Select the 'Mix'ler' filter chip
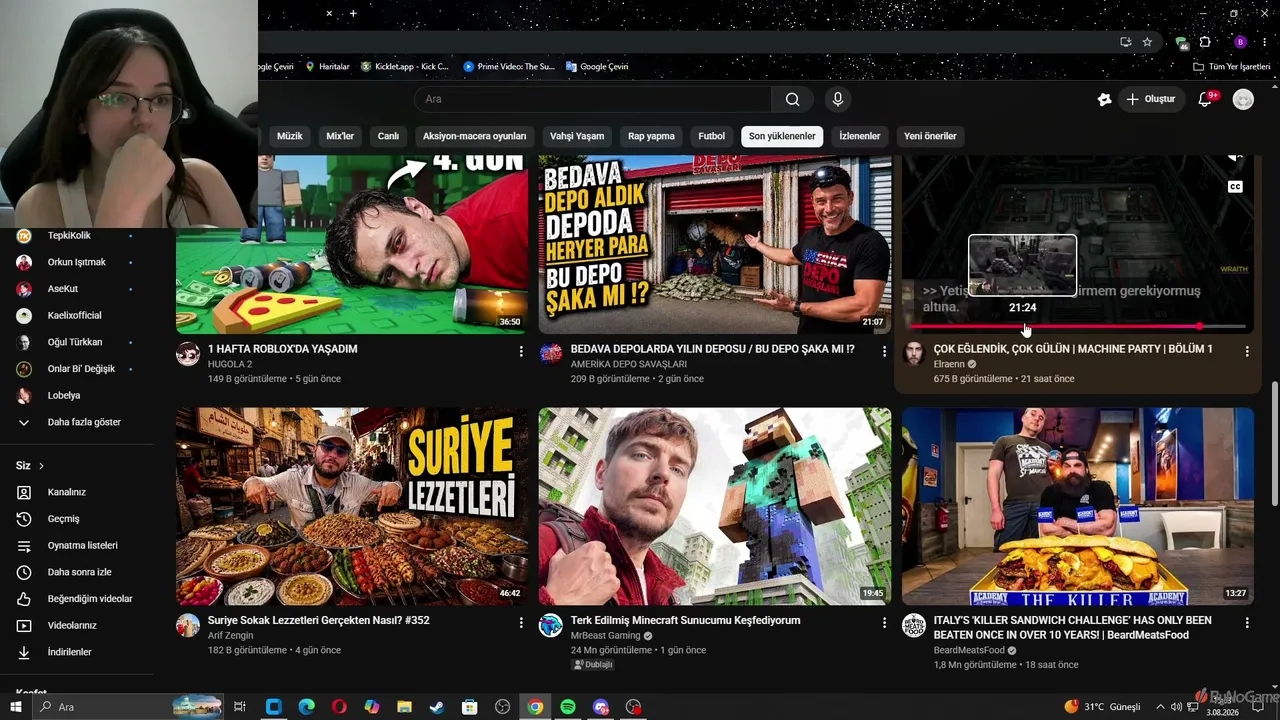 click(340, 136)
